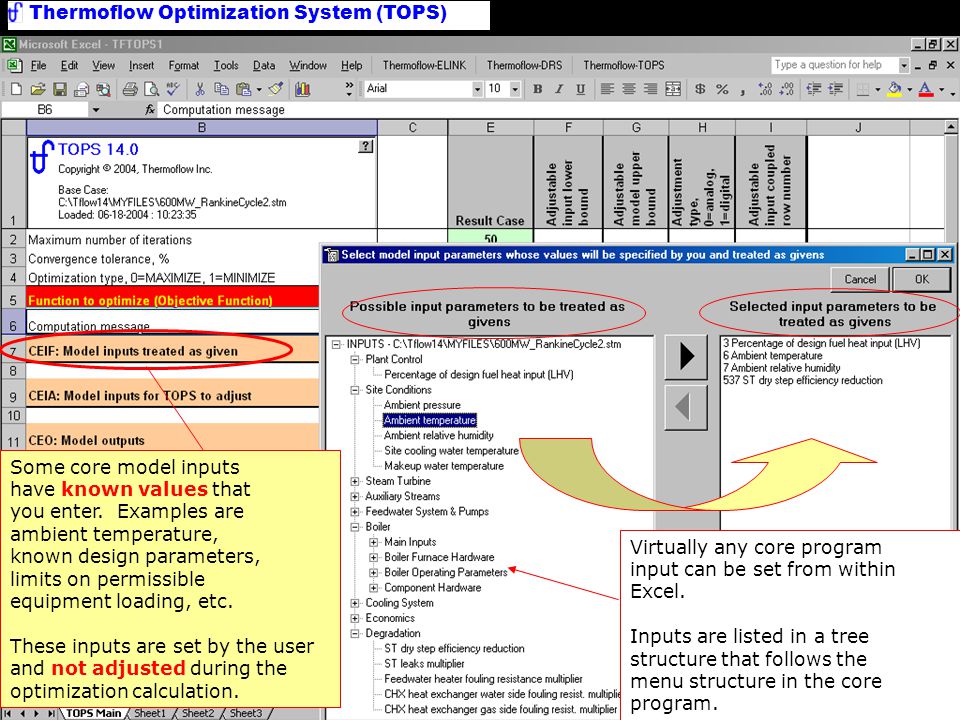Apply Percent style icon
The height and width of the screenshot is (720, 960).
(x=722, y=89)
